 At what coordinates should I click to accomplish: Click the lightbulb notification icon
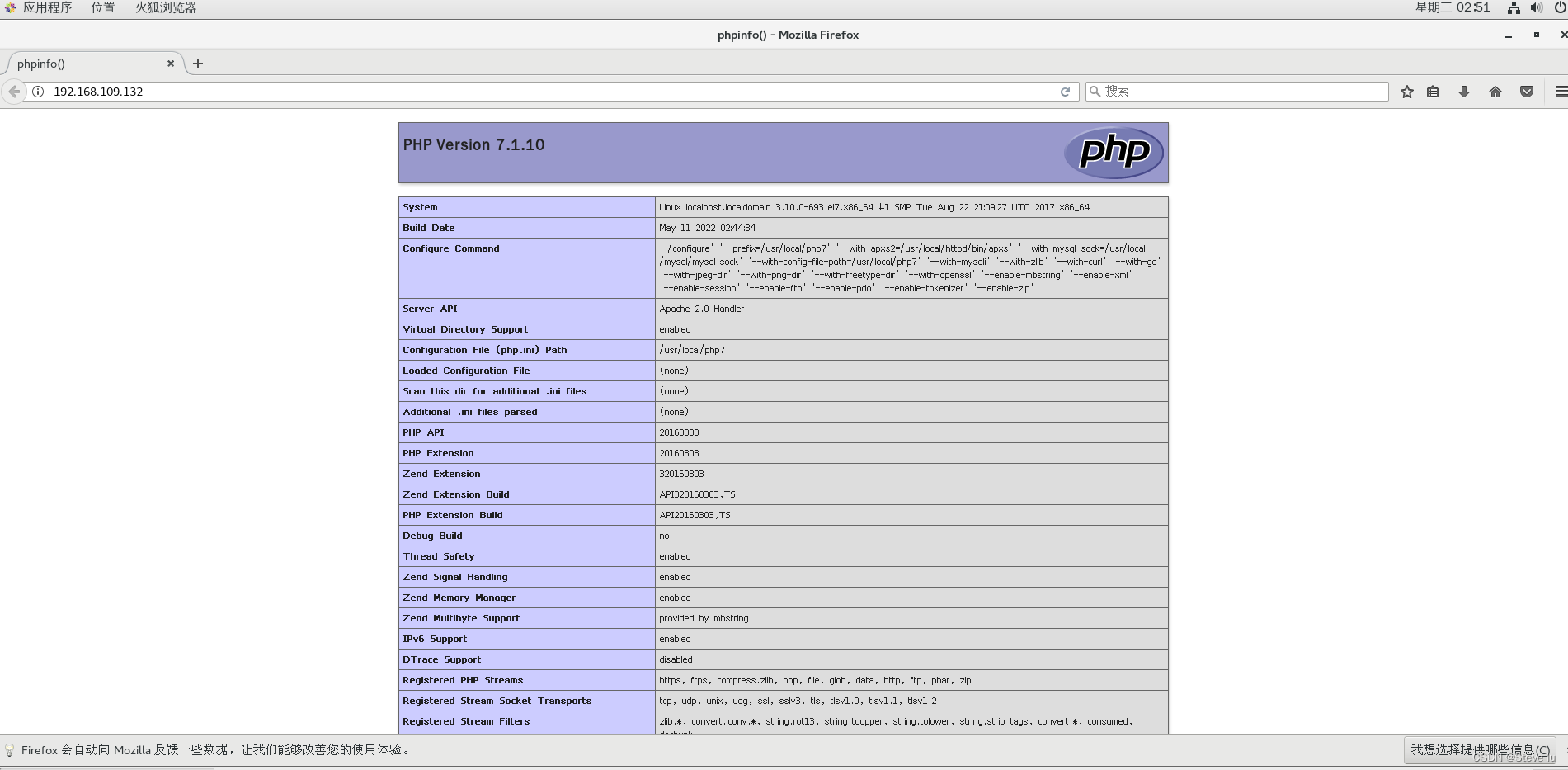(x=10, y=750)
